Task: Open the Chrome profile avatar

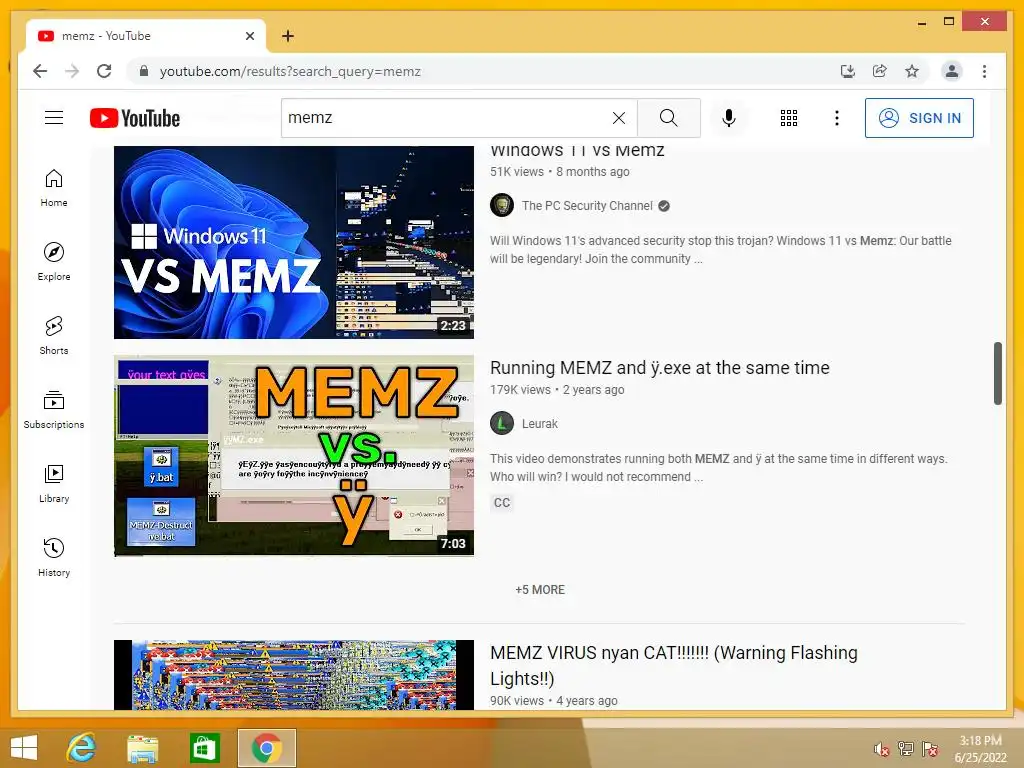Action: pyautogui.click(x=952, y=71)
